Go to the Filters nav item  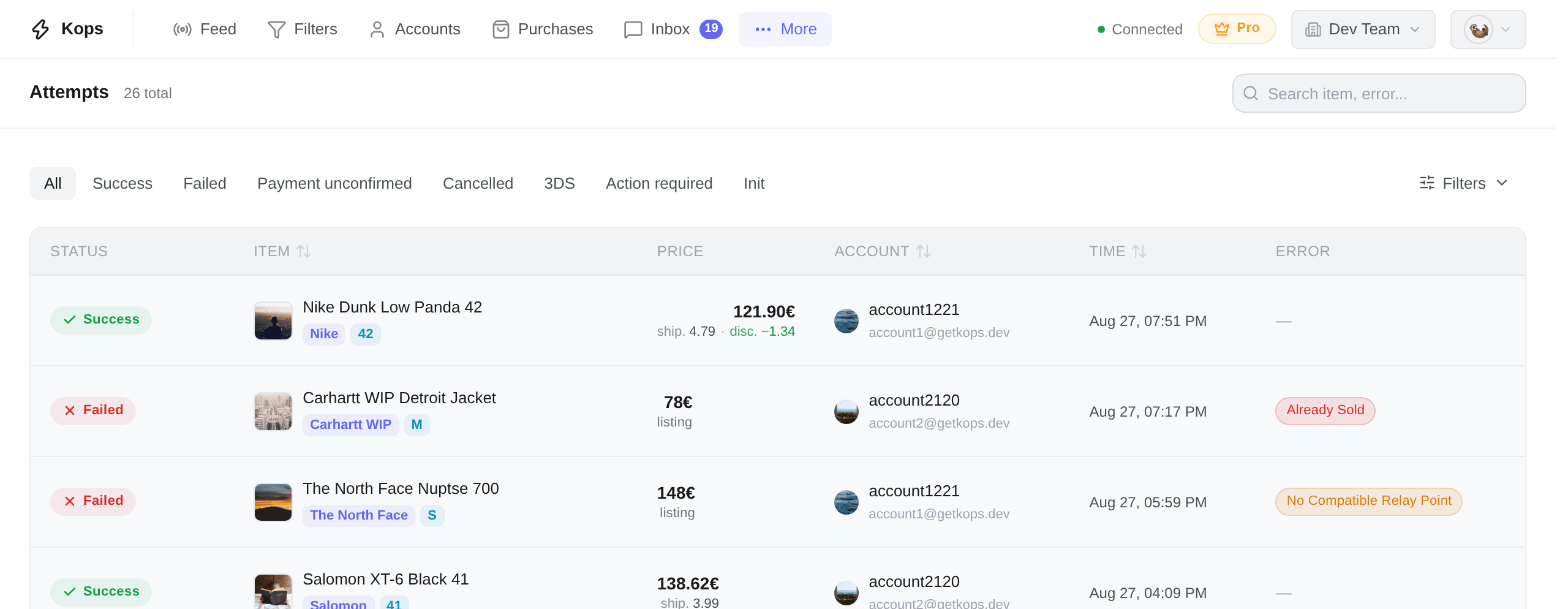click(303, 29)
